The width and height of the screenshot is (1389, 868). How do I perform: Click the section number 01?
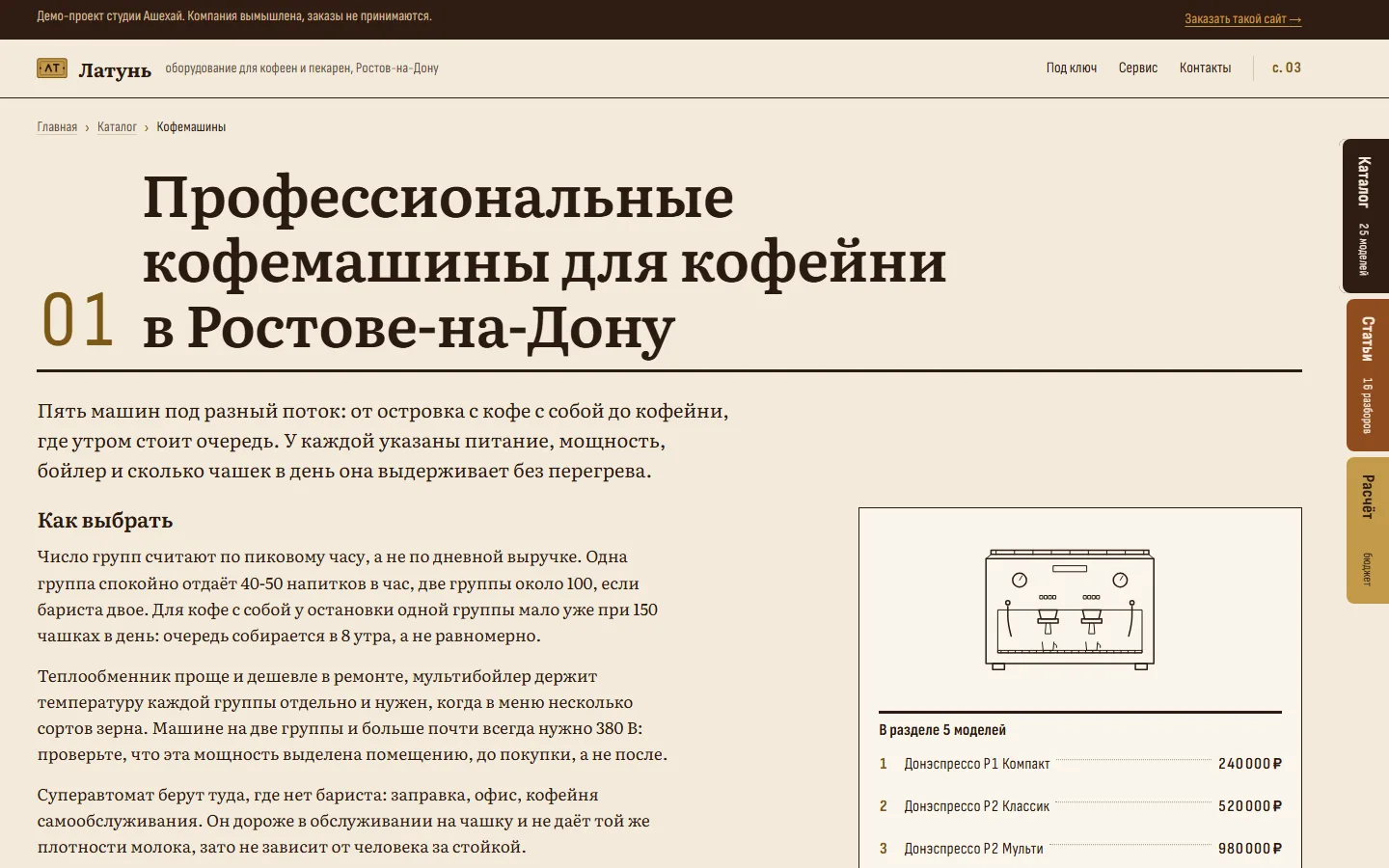point(78,320)
